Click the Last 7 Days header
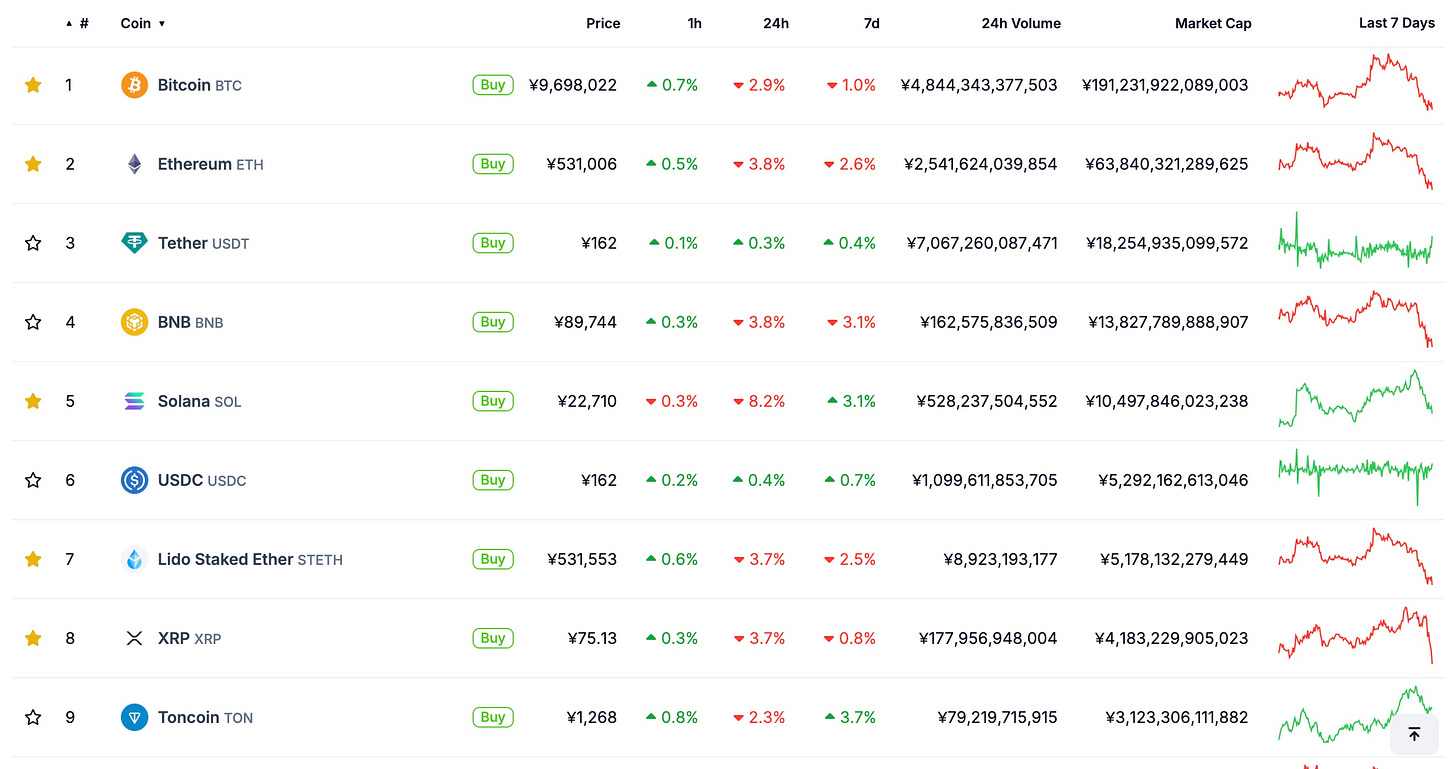This screenshot has width=1456, height=769. [1397, 23]
